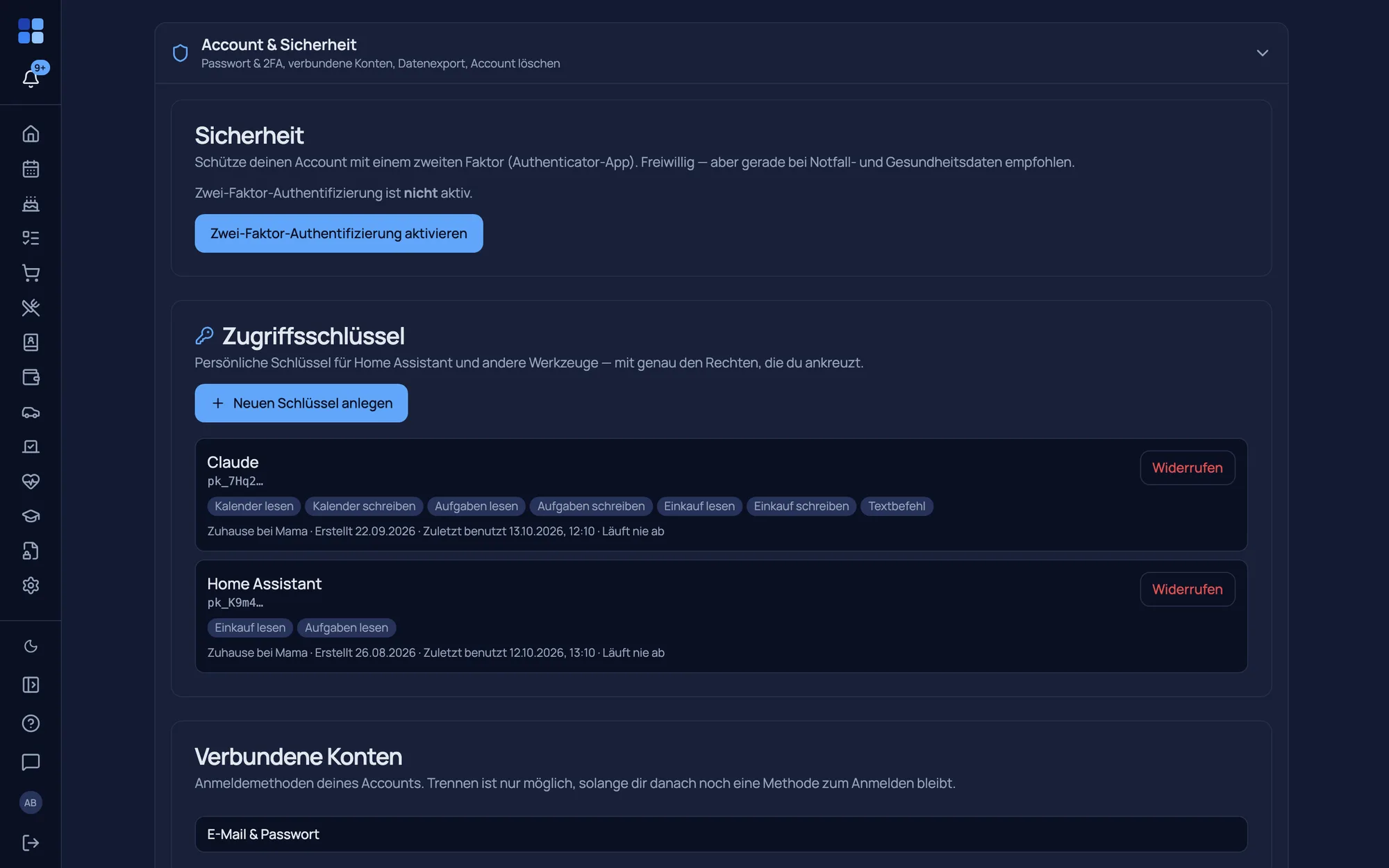Click the Claude key name
The height and width of the screenshot is (868, 1389).
233,462
